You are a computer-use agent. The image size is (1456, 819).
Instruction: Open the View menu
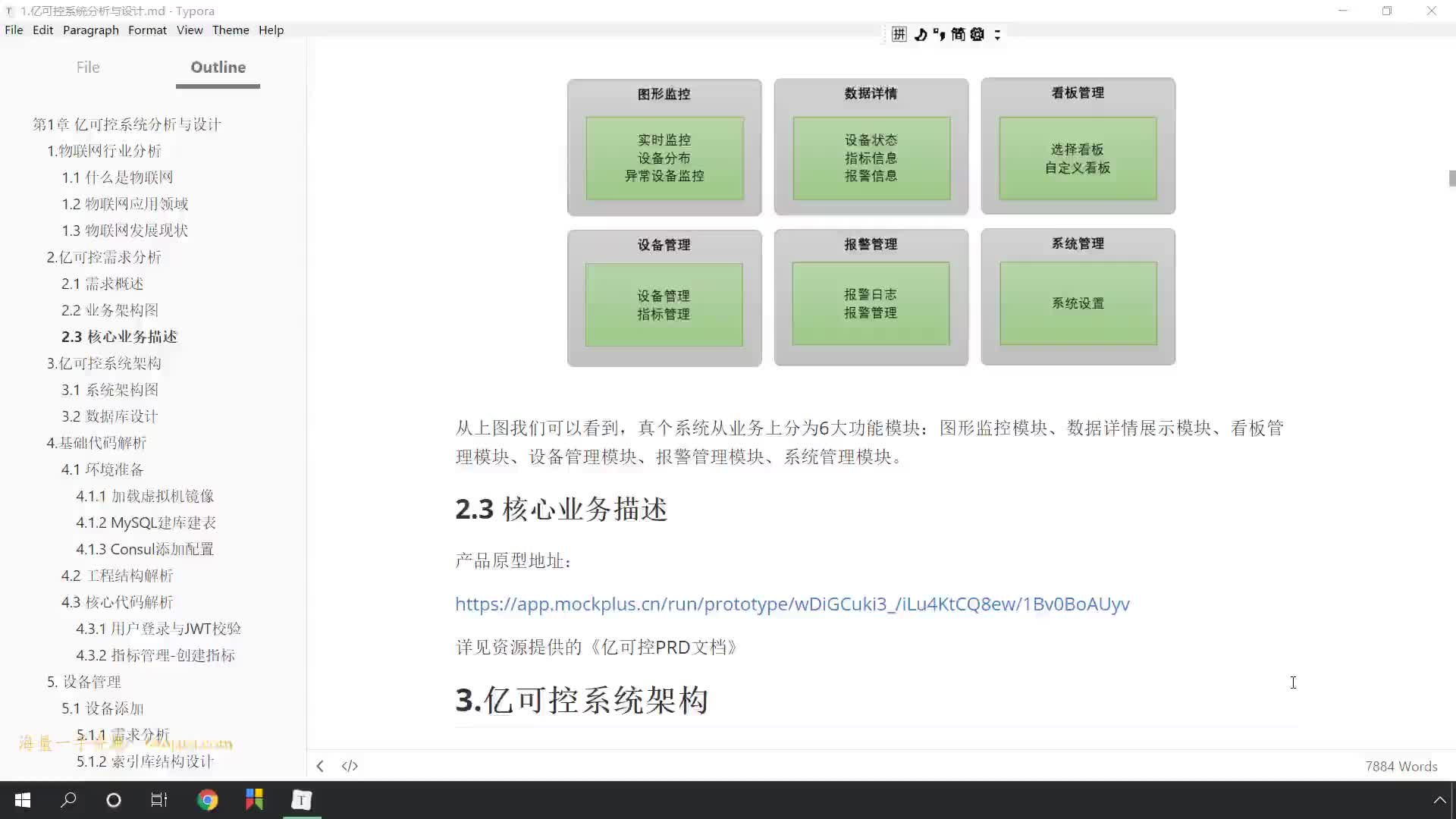click(x=190, y=30)
